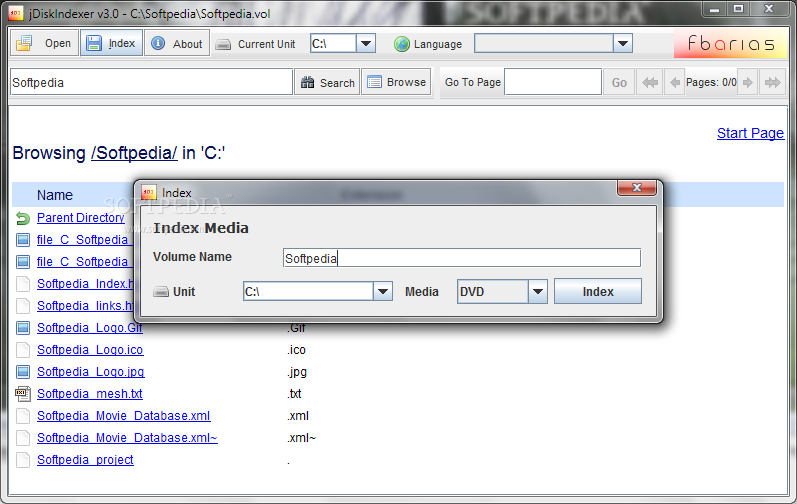Click the file icon beside Softpedia_project
Viewport: 797px width, 504px height.
23,460
